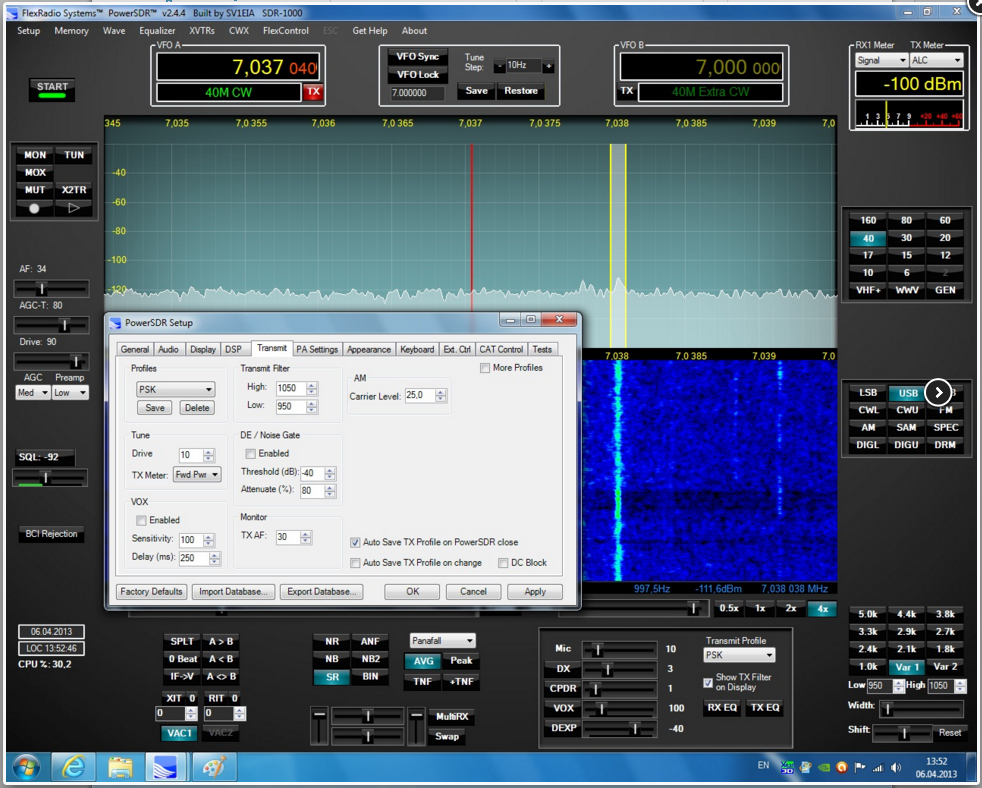
Task: Toggle Auto Save TX Profile on PowerSDR close
Action: [356, 542]
